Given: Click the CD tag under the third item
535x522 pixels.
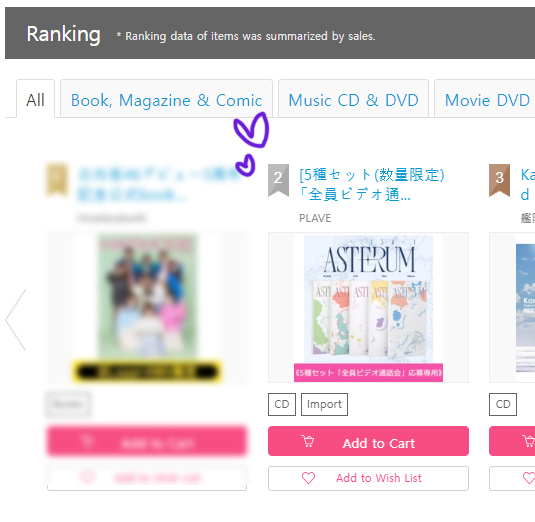Looking at the screenshot, I should click(503, 404).
